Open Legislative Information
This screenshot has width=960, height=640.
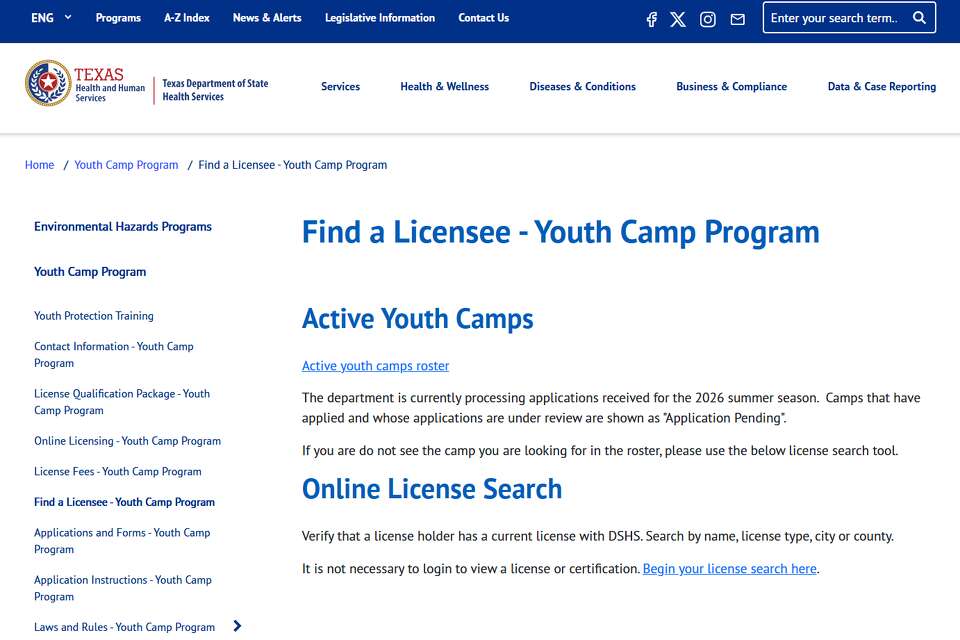(380, 18)
